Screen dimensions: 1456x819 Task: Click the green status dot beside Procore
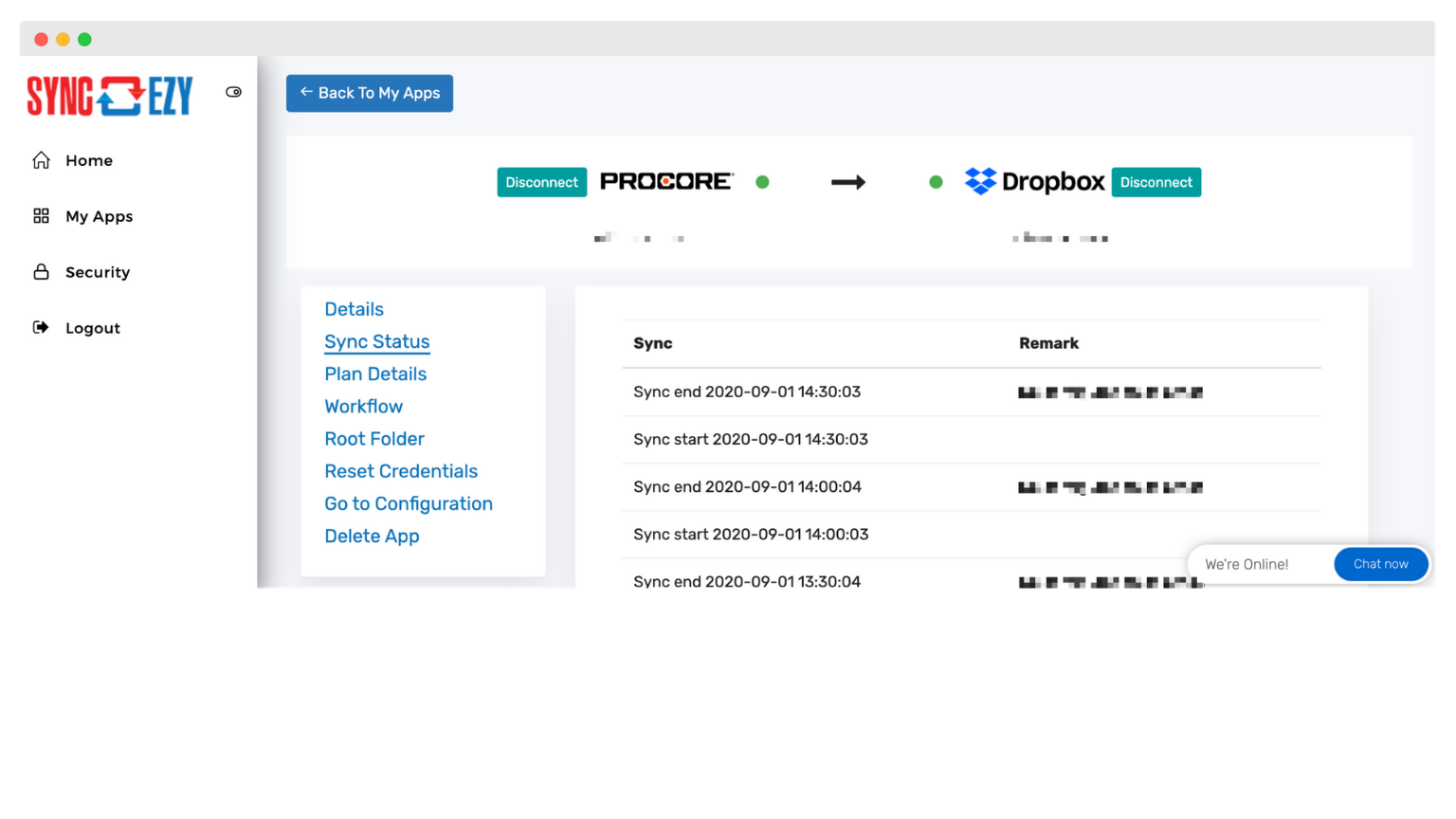click(x=762, y=181)
